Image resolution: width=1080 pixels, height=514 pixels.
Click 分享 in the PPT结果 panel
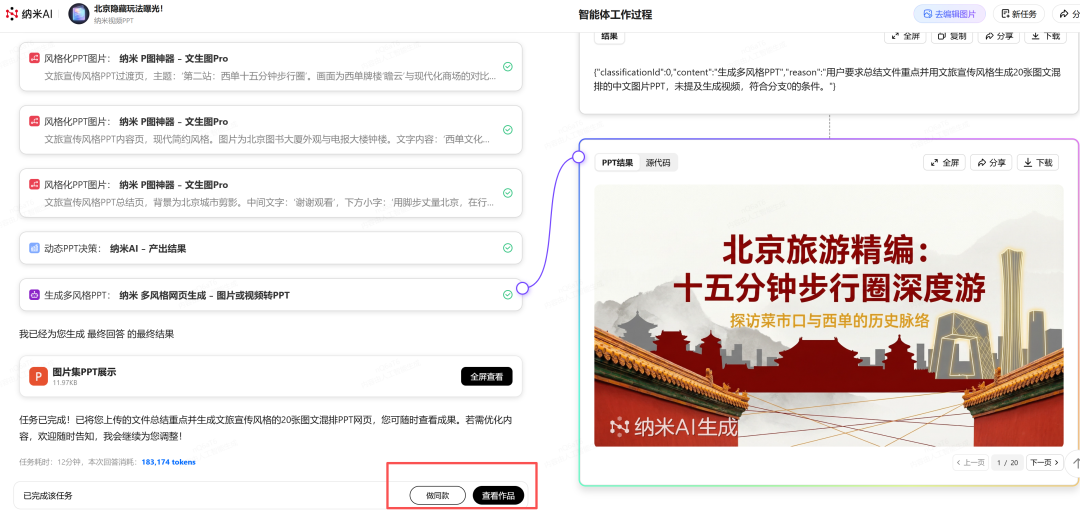(991, 163)
